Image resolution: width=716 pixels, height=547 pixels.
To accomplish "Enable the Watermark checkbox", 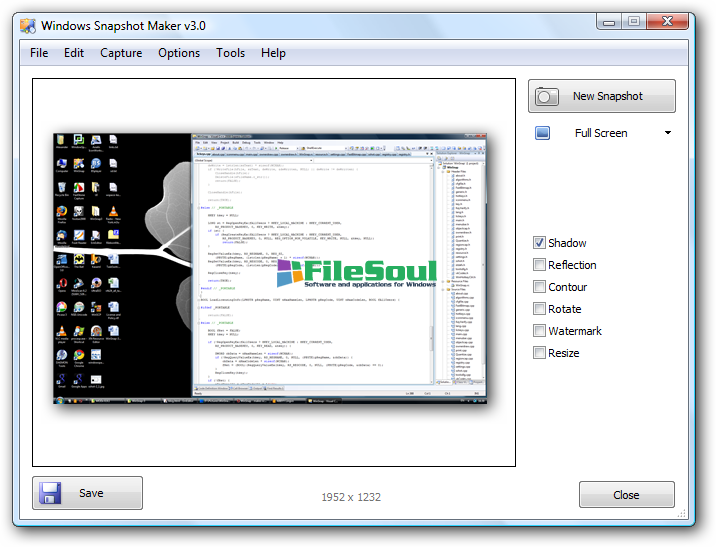I will click(x=539, y=330).
